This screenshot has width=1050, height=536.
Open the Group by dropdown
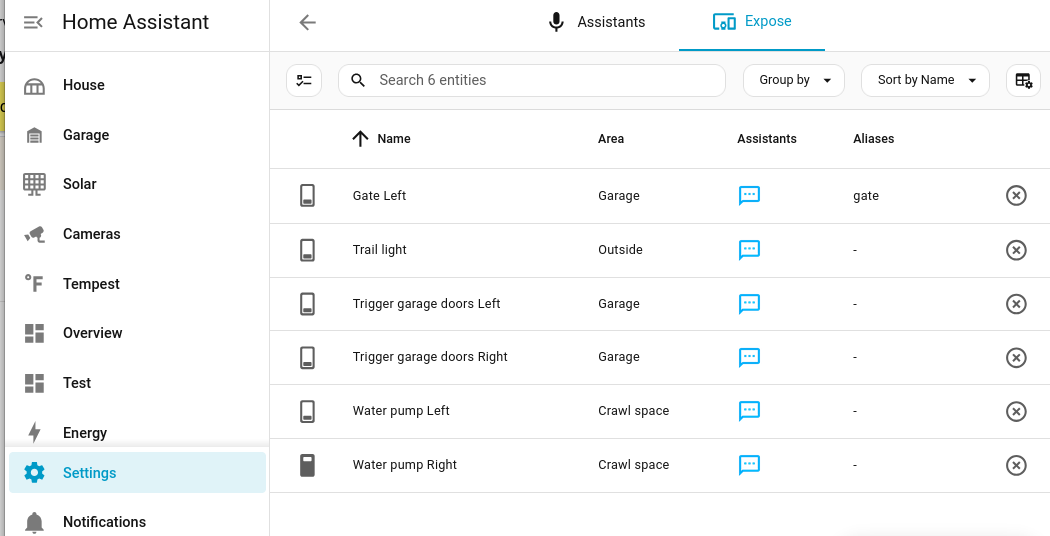pyautogui.click(x=794, y=80)
